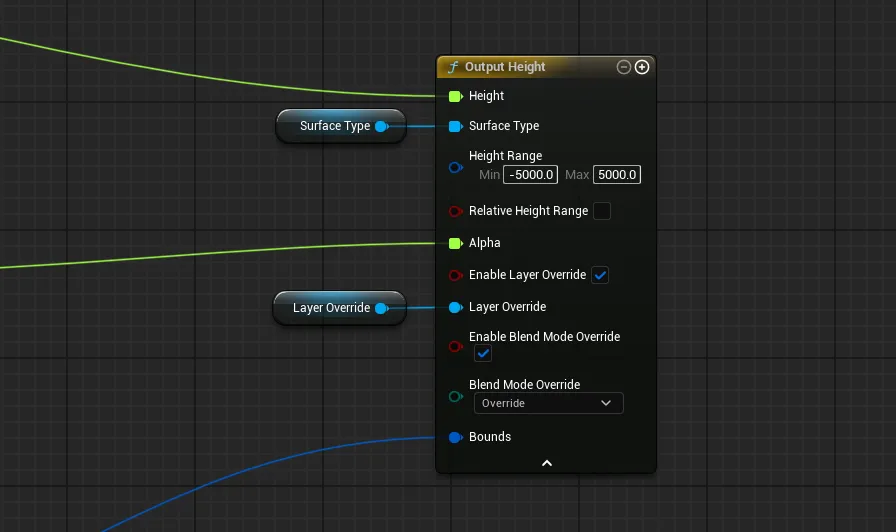Click the Bounds input pin
The width and height of the screenshot is (896, 532).
point(455,437)
